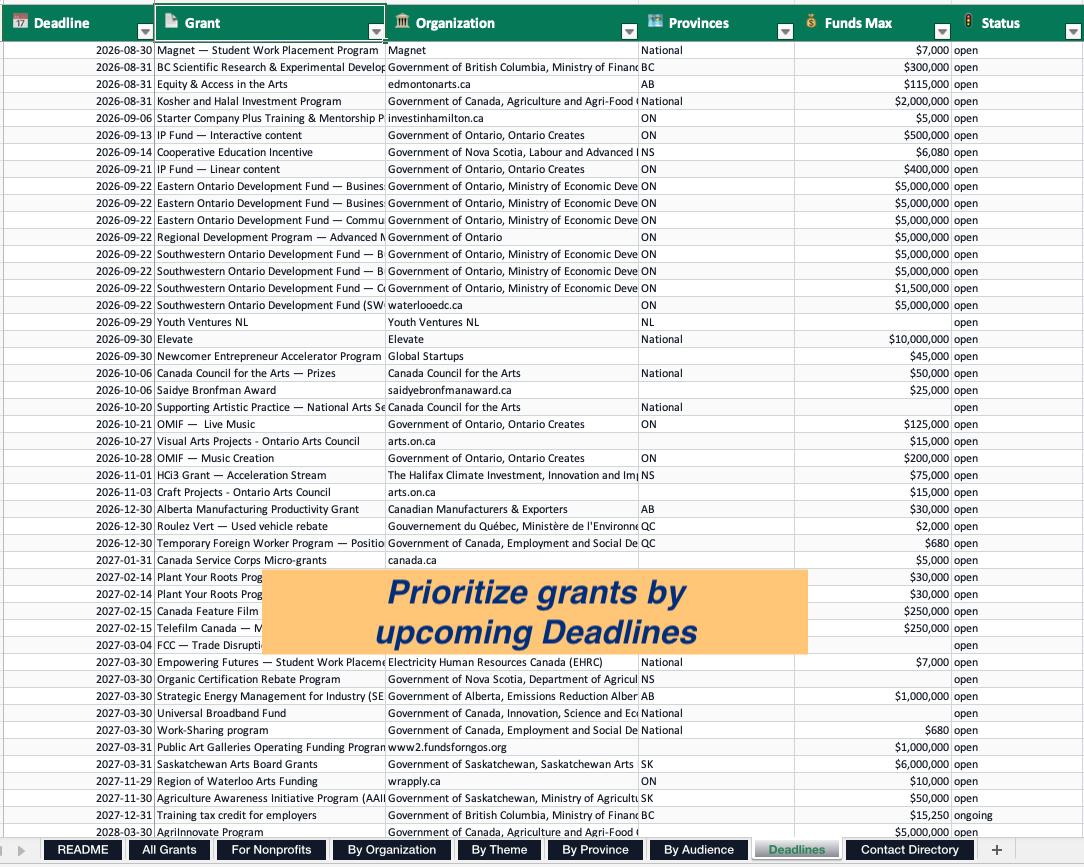Select the Saidye Bronfman Award cell
Screen dimensions: 1084x867
point(270,391)
